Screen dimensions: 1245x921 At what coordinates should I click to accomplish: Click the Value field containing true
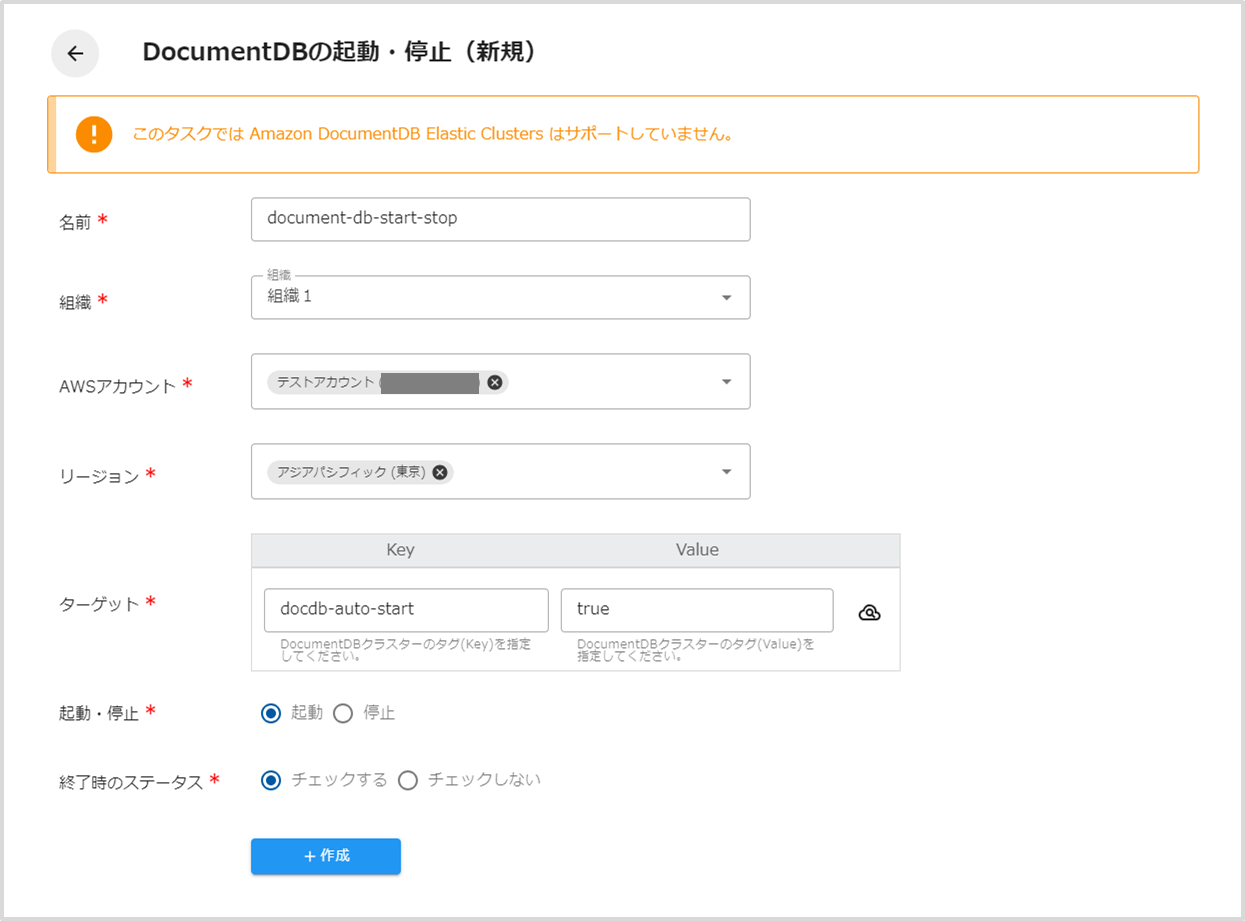pos(697,610)
